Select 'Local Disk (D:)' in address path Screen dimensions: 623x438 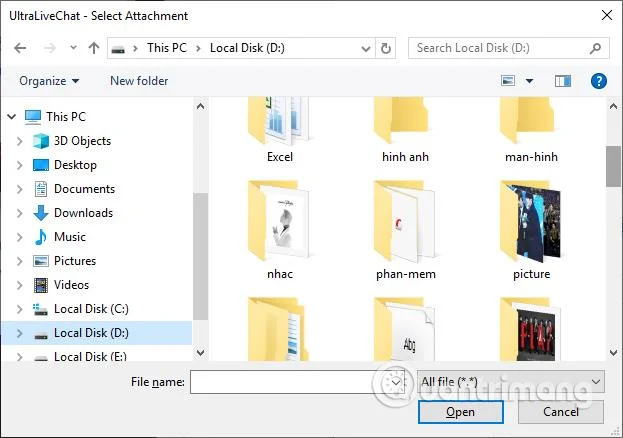[x=247, y=48]
